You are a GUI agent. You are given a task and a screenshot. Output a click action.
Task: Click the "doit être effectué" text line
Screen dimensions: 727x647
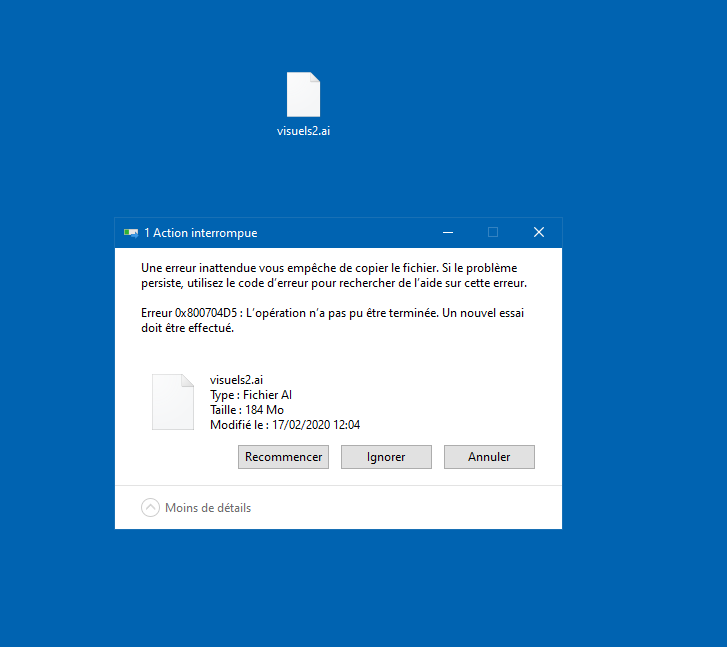click(x=187, y=329)
